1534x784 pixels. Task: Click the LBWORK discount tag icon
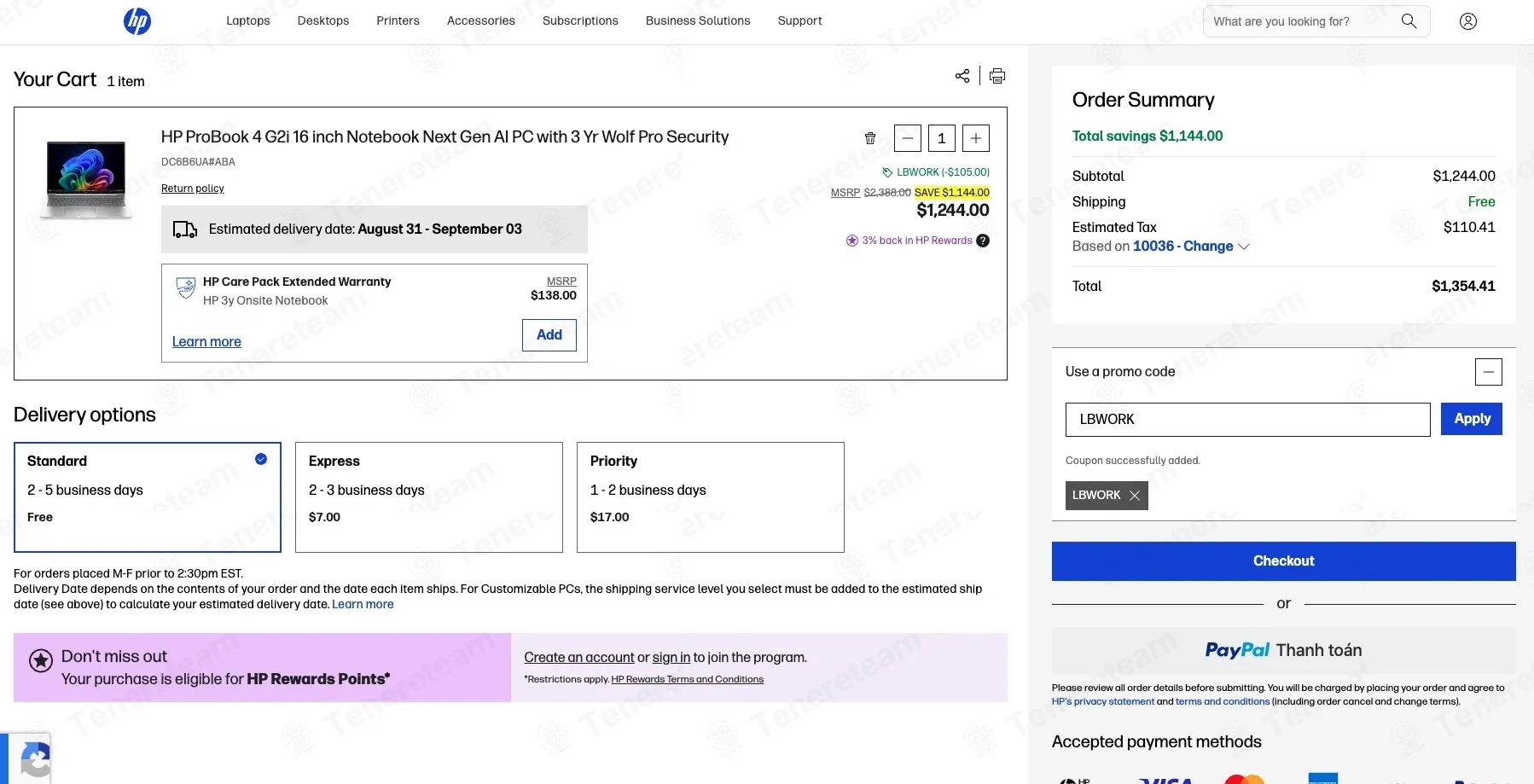tap(887, 172)
